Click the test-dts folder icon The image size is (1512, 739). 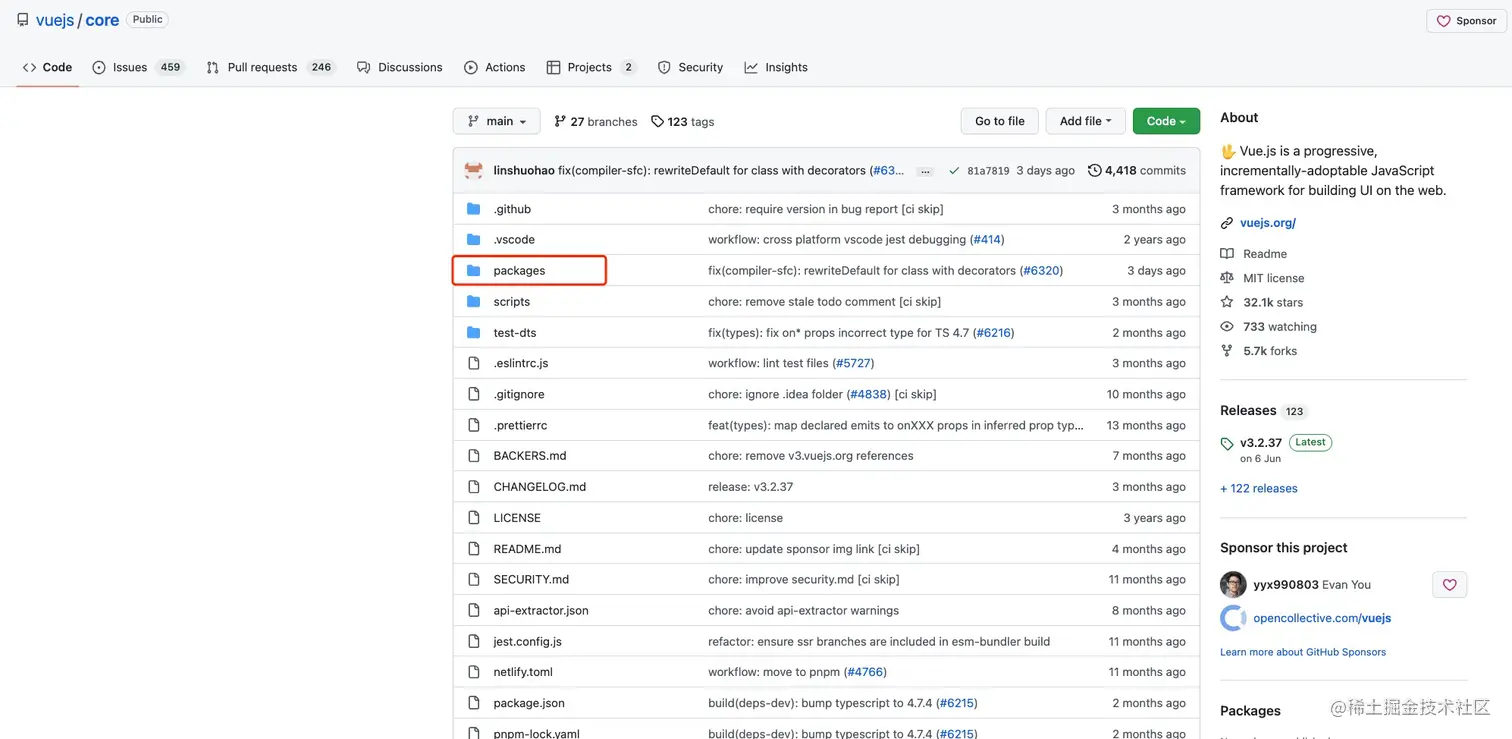(x=474, y=333)
